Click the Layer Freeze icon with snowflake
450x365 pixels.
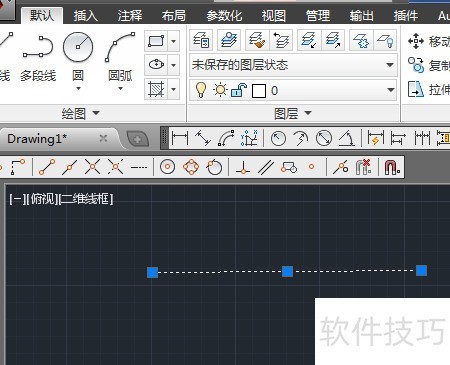point(361,40)
